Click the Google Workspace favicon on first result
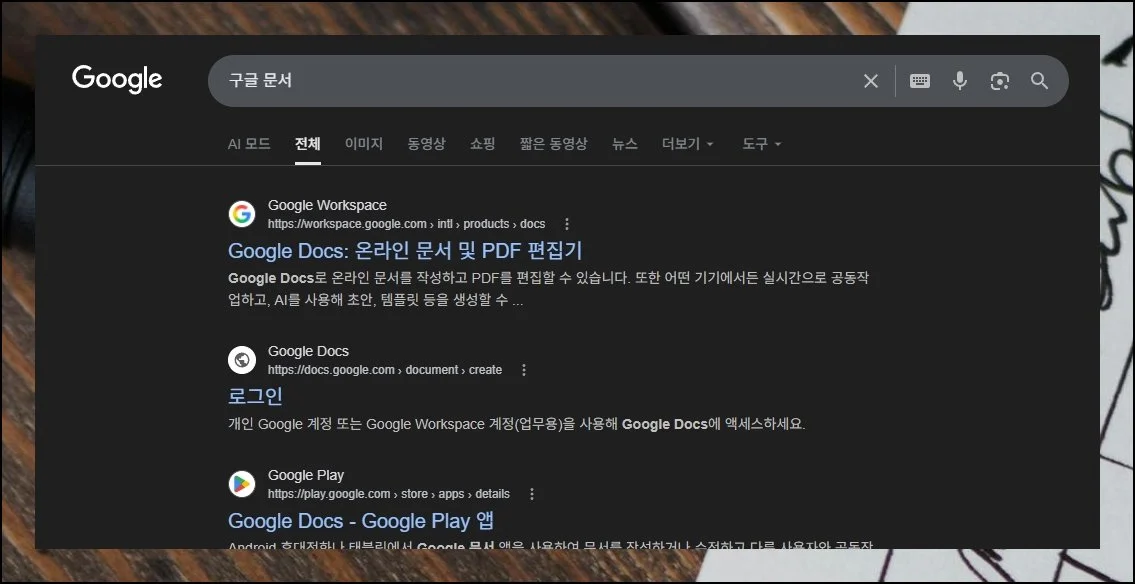Viewport: 1135px width, 584px height. coord(241,213)
